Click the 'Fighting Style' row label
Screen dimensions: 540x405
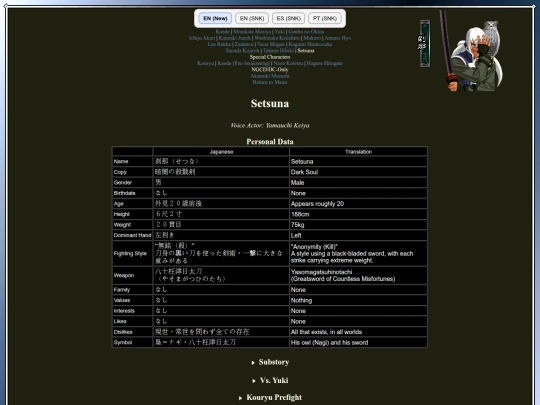pyautogui.click(x=133, y=253)
